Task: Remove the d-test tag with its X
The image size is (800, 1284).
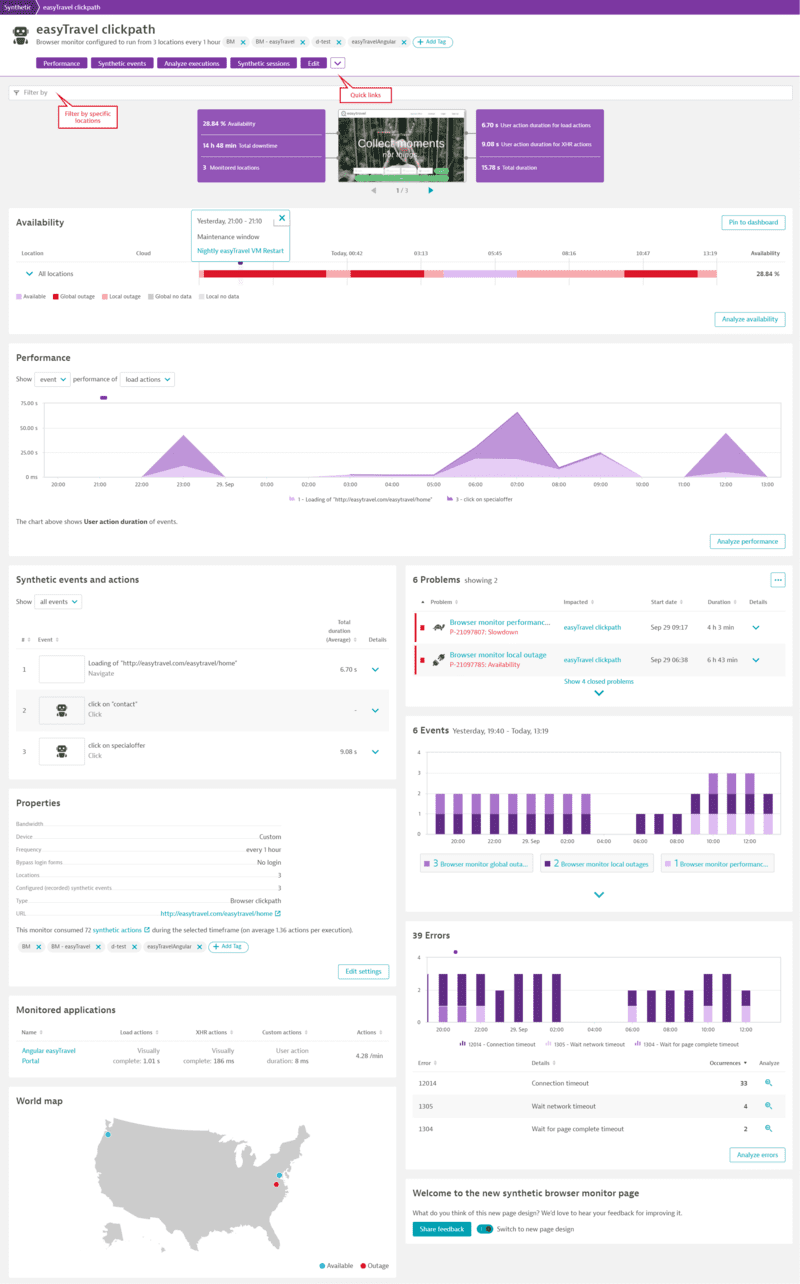Action: tap(338, 42)
